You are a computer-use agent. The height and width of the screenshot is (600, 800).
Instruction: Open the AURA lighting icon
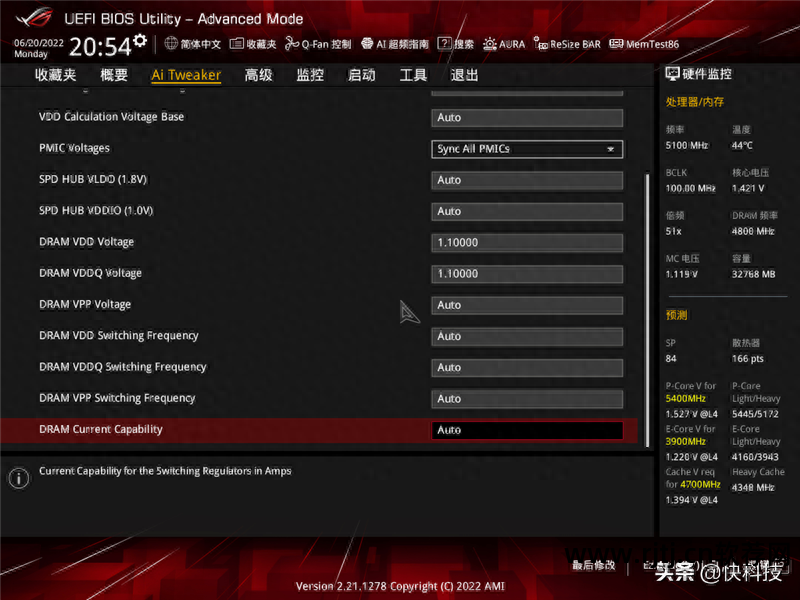pos(490,44)
